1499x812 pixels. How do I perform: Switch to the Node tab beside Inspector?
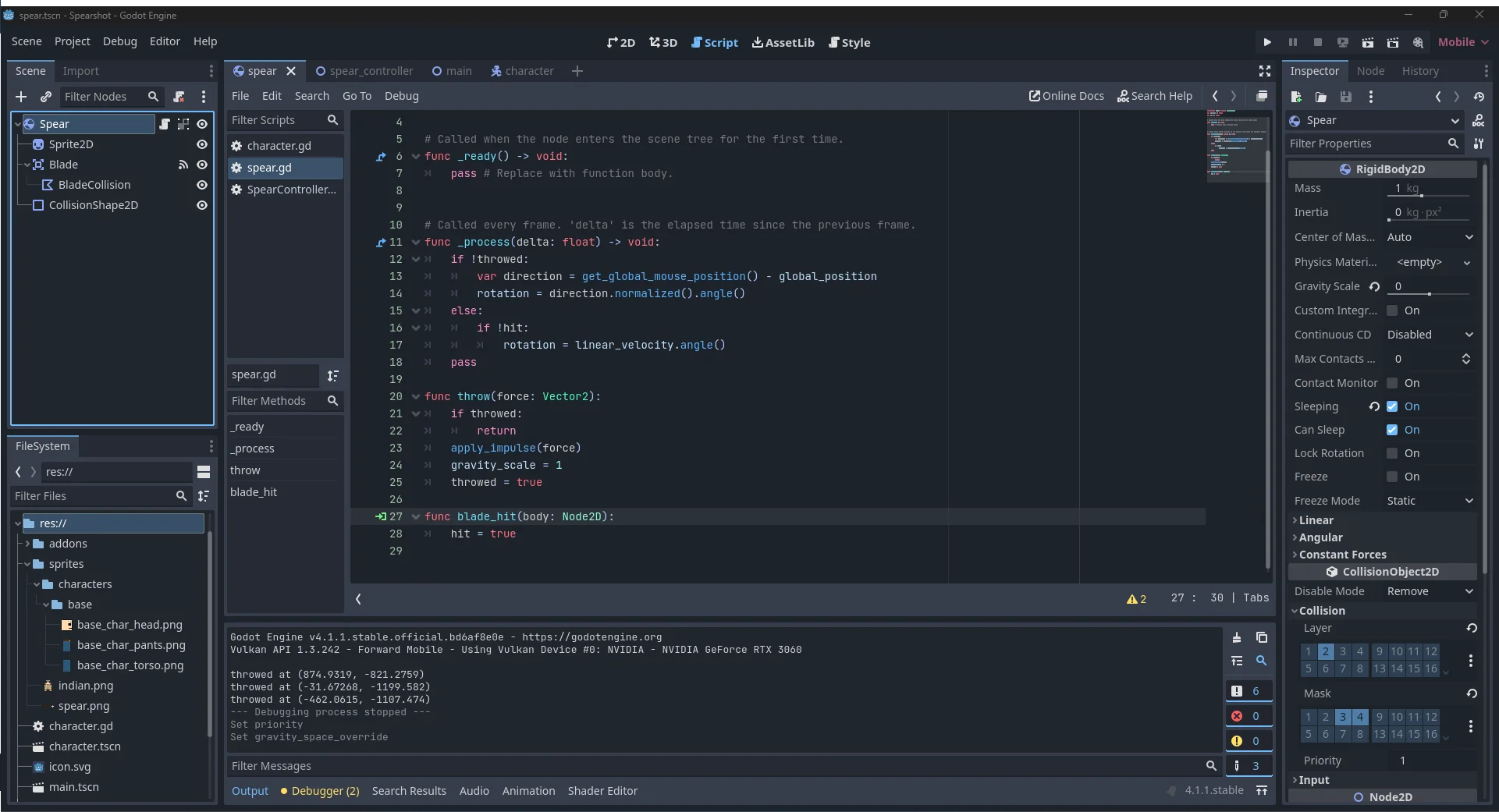coord(1372,70)
